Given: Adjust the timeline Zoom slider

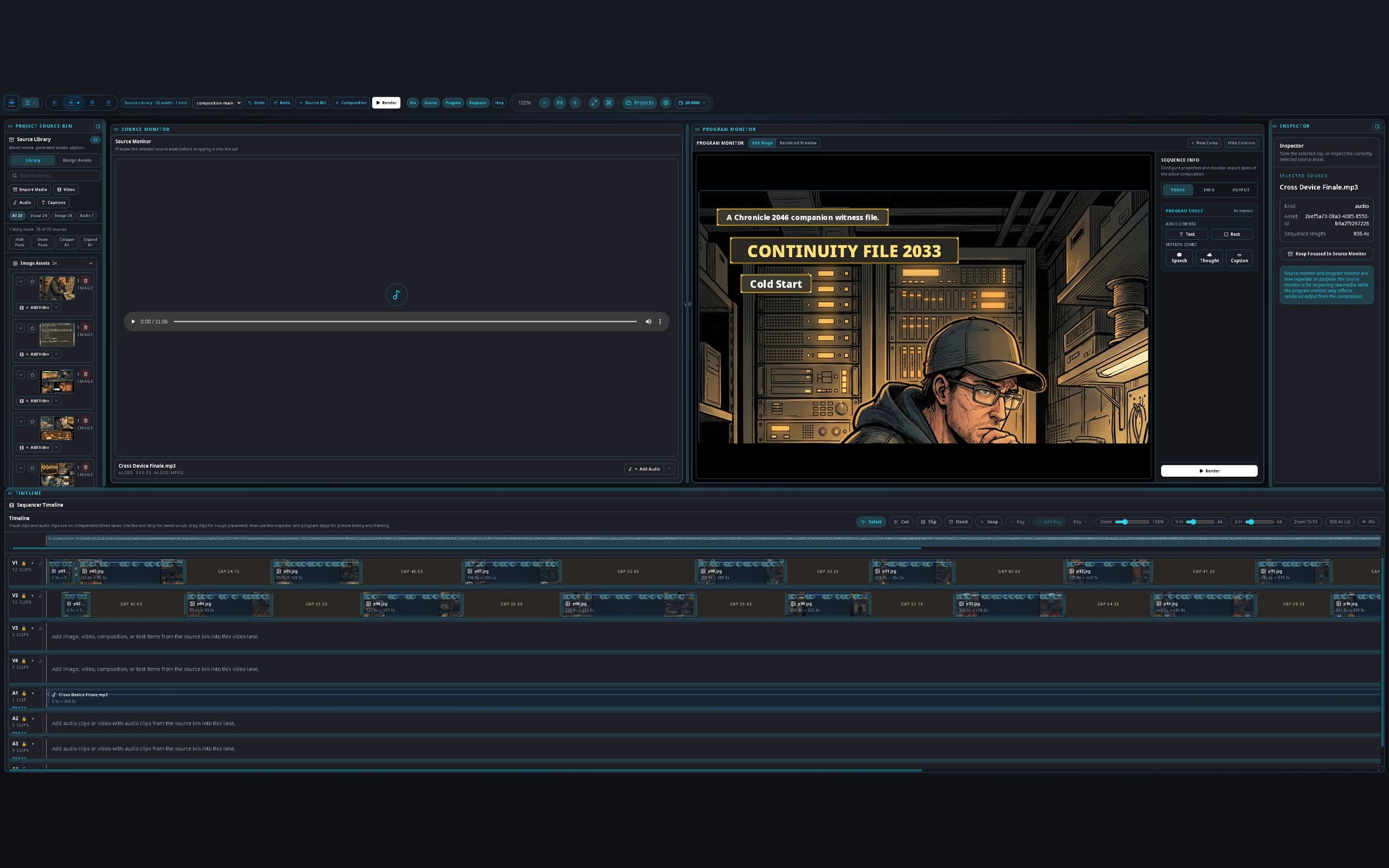Looking at the screenshot, I should [1131, 522].
